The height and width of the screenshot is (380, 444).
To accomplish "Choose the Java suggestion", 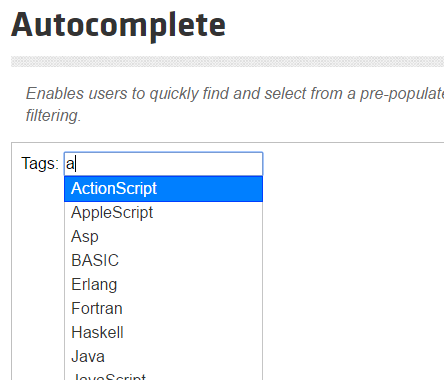I will 163,357.
